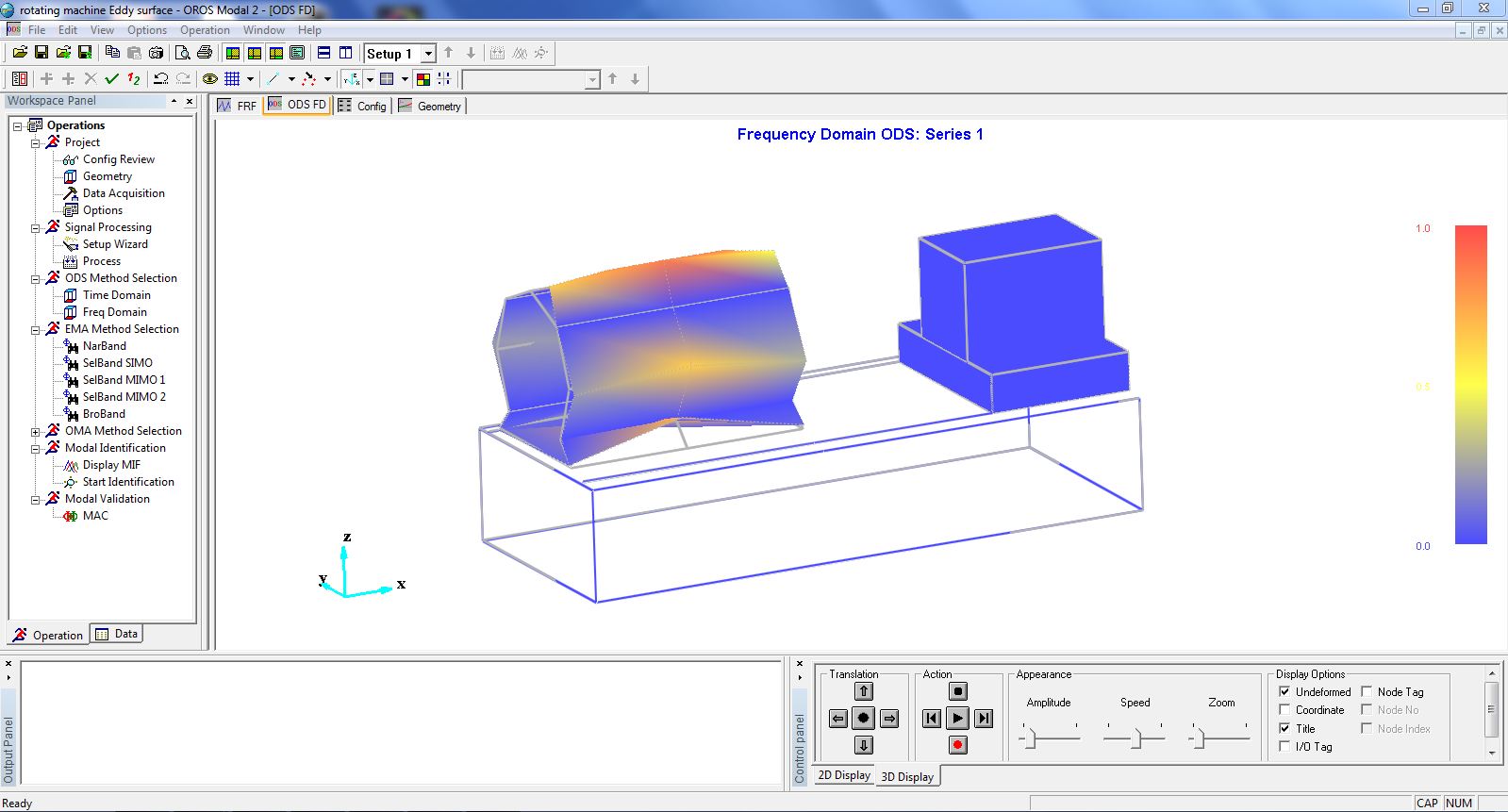This screenshot has height=812, width=1508.
Task: Enable the Node Tag checkbox
Action: [1367, 691]
